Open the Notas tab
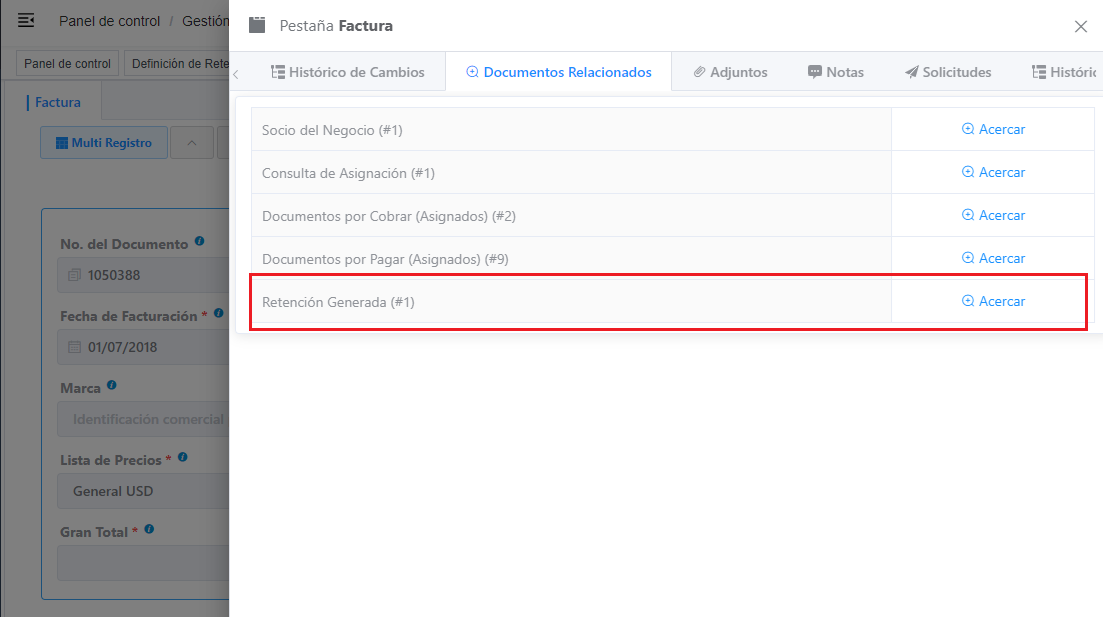1103x617 pixels. pos(836,72)
